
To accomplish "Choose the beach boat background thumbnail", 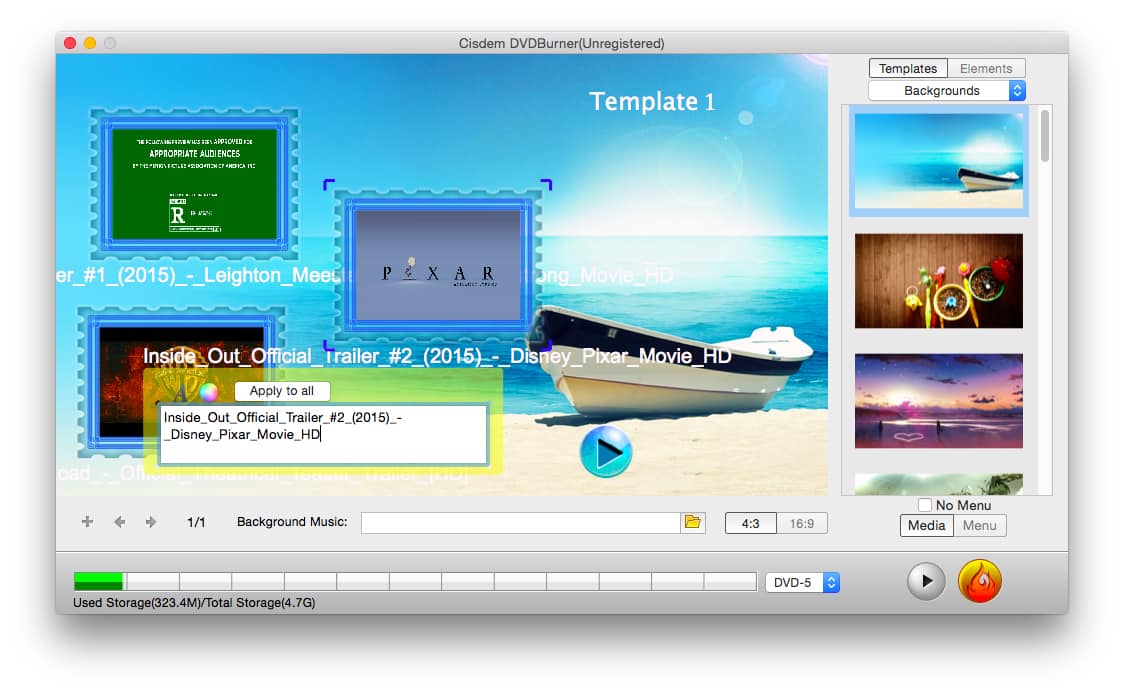I will [x=938, y=161].
